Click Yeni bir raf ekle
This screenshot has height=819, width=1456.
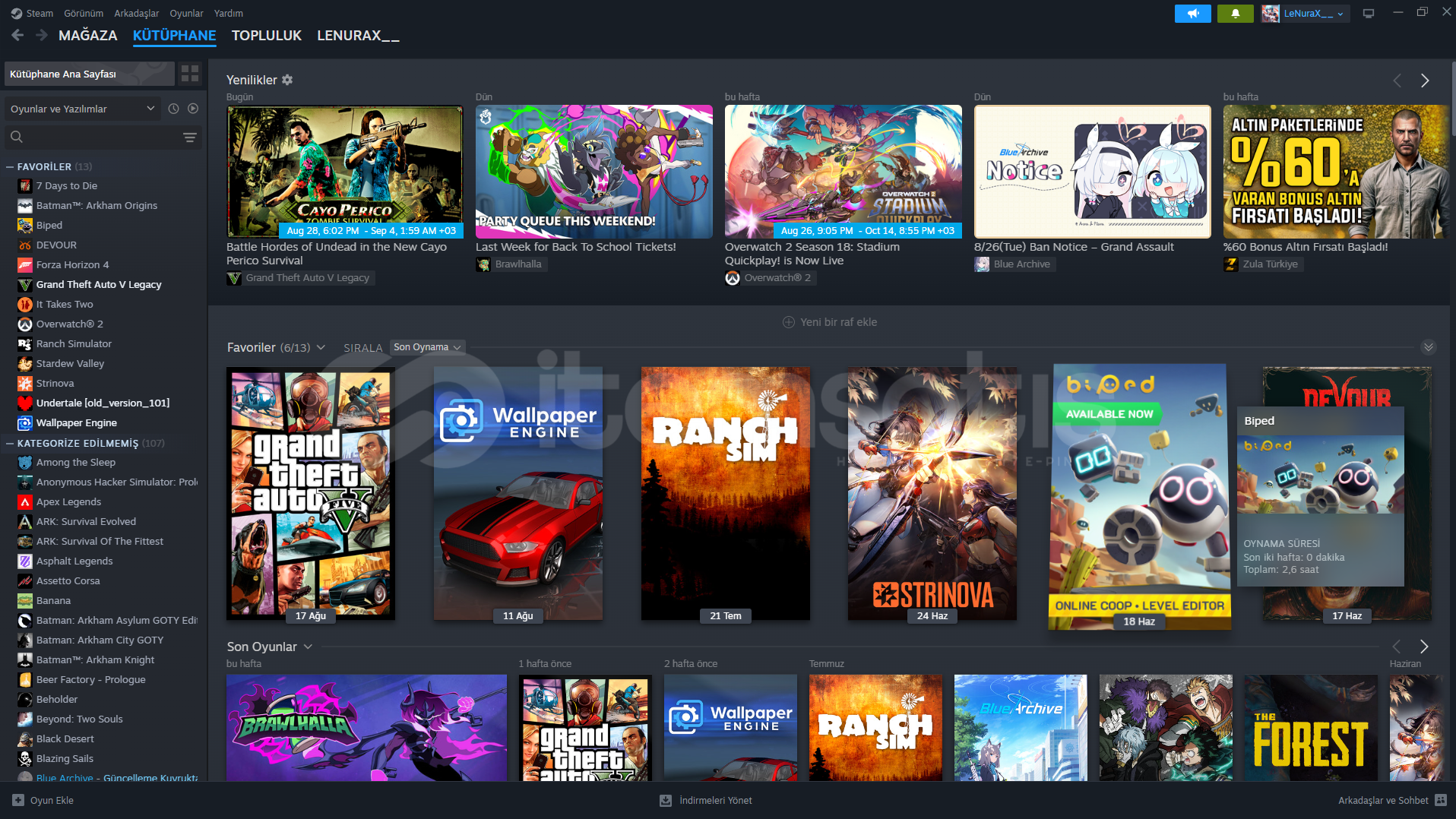[x=830, y=322]
